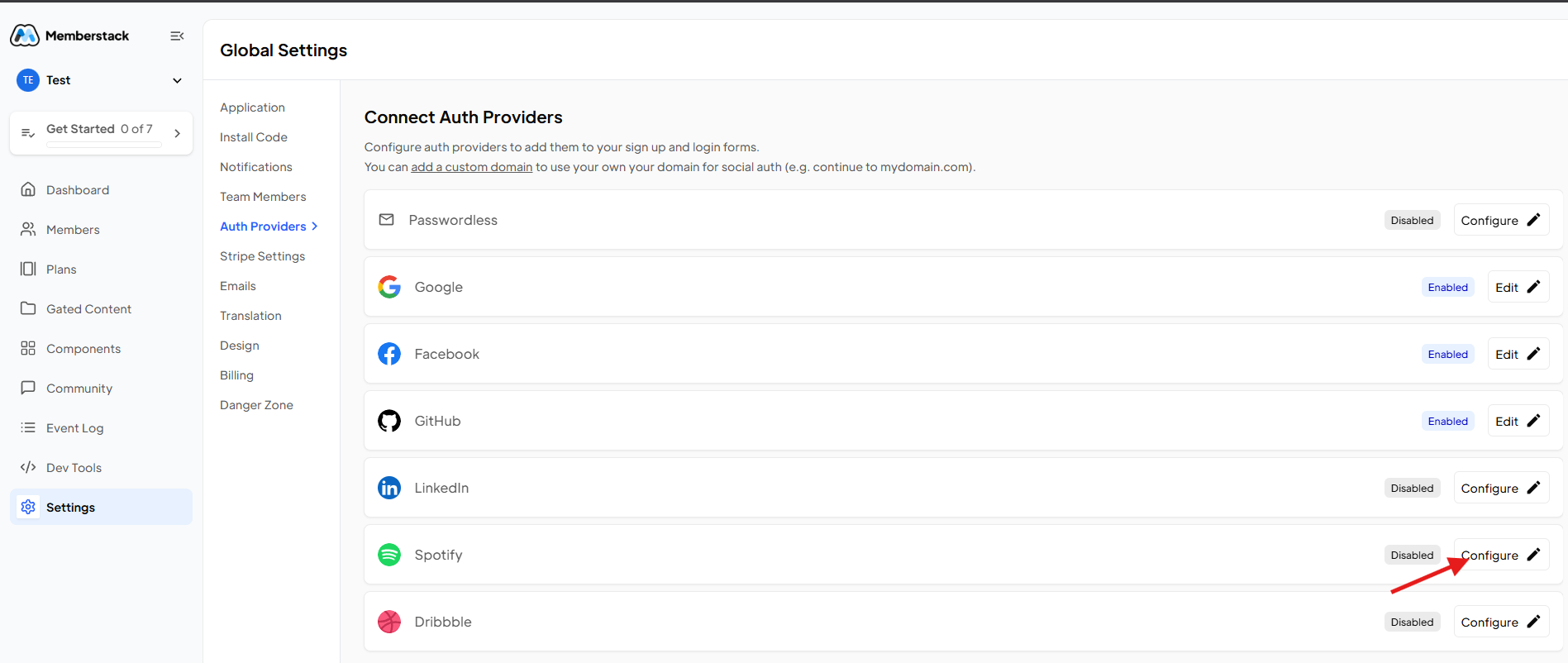Open the Gated Content folder icon
Viewport: 1568px width, 663px height.
(x=28, y=308)
